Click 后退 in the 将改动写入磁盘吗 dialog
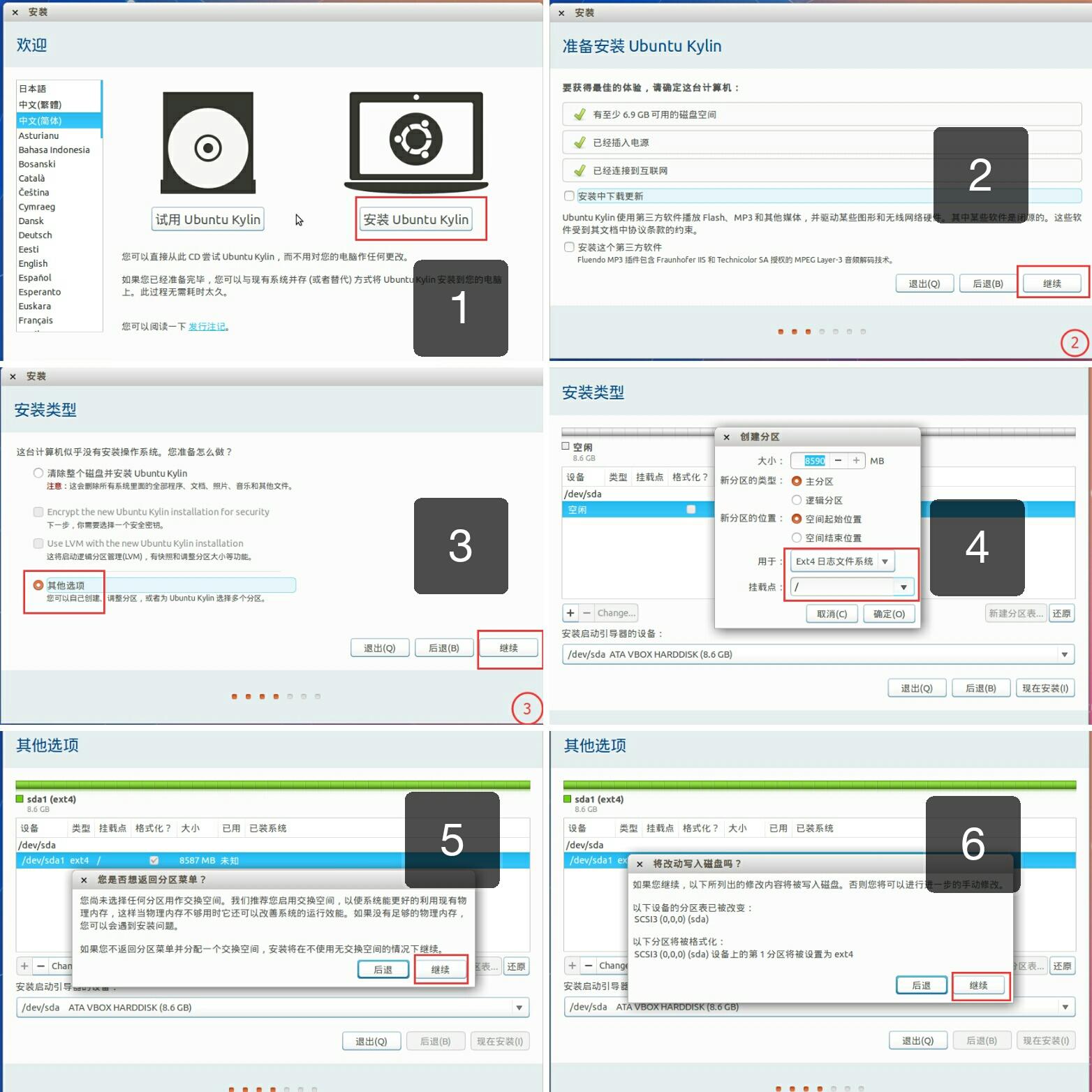 point(922,985)
